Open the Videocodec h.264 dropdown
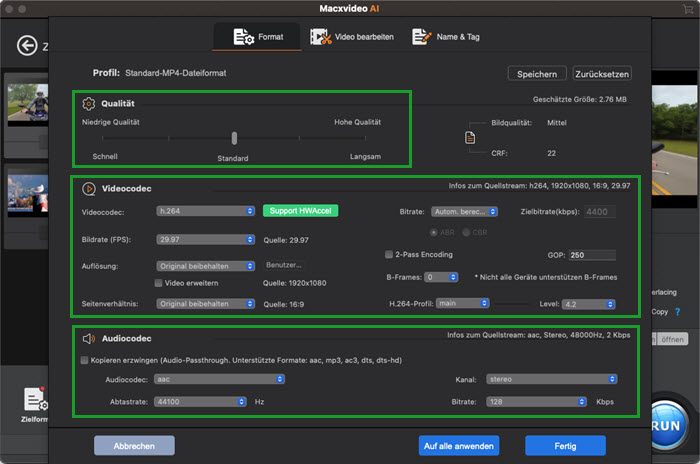Viewport: 700px width, 464px height. tap(205, 211)
